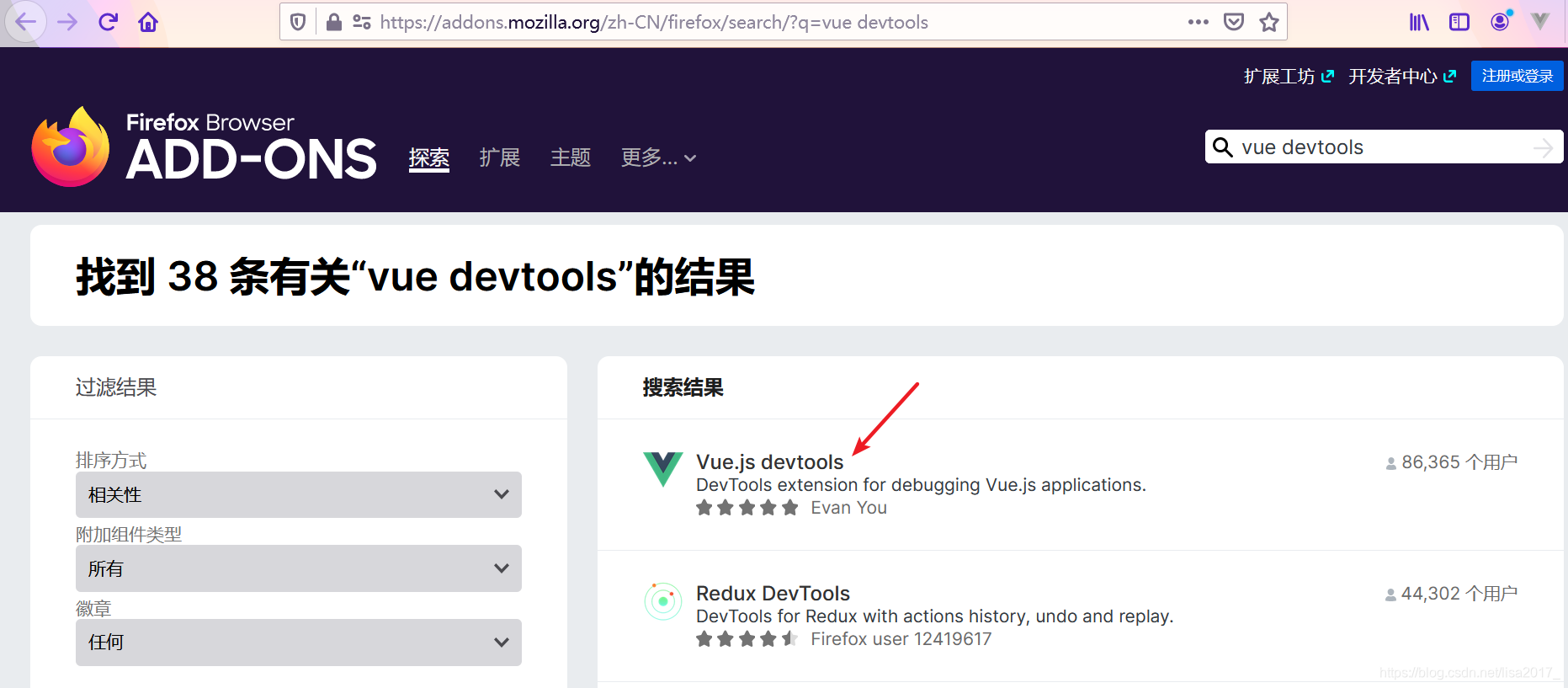Open the tracking protection shield icon

click(298, 22)
